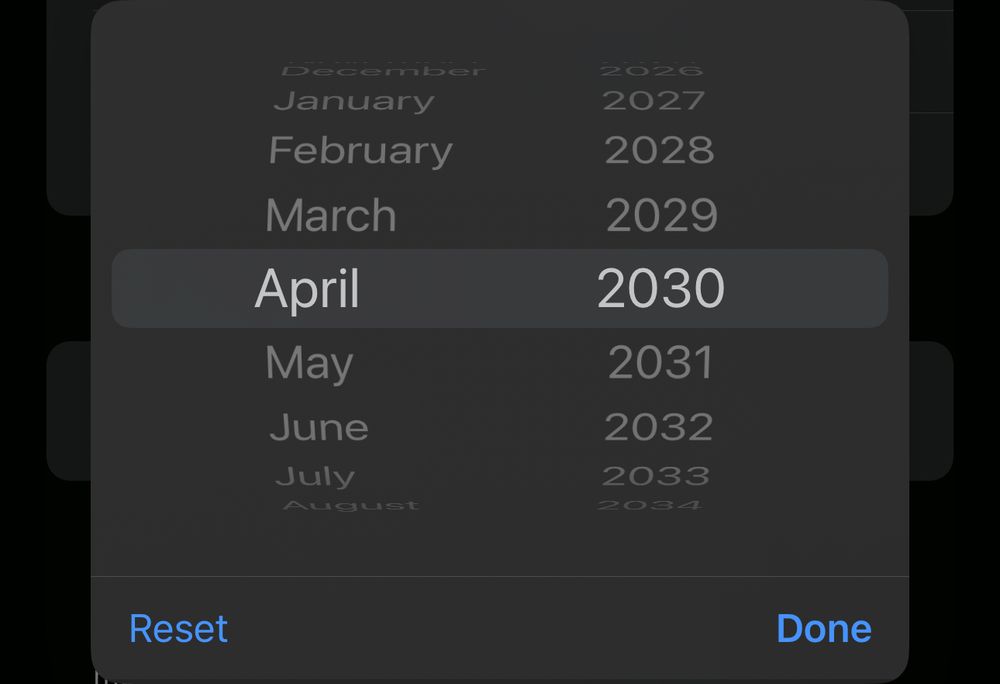1000x684 pixels.
Task: Select February in the month wheel
Action: (x=359, y=150)
